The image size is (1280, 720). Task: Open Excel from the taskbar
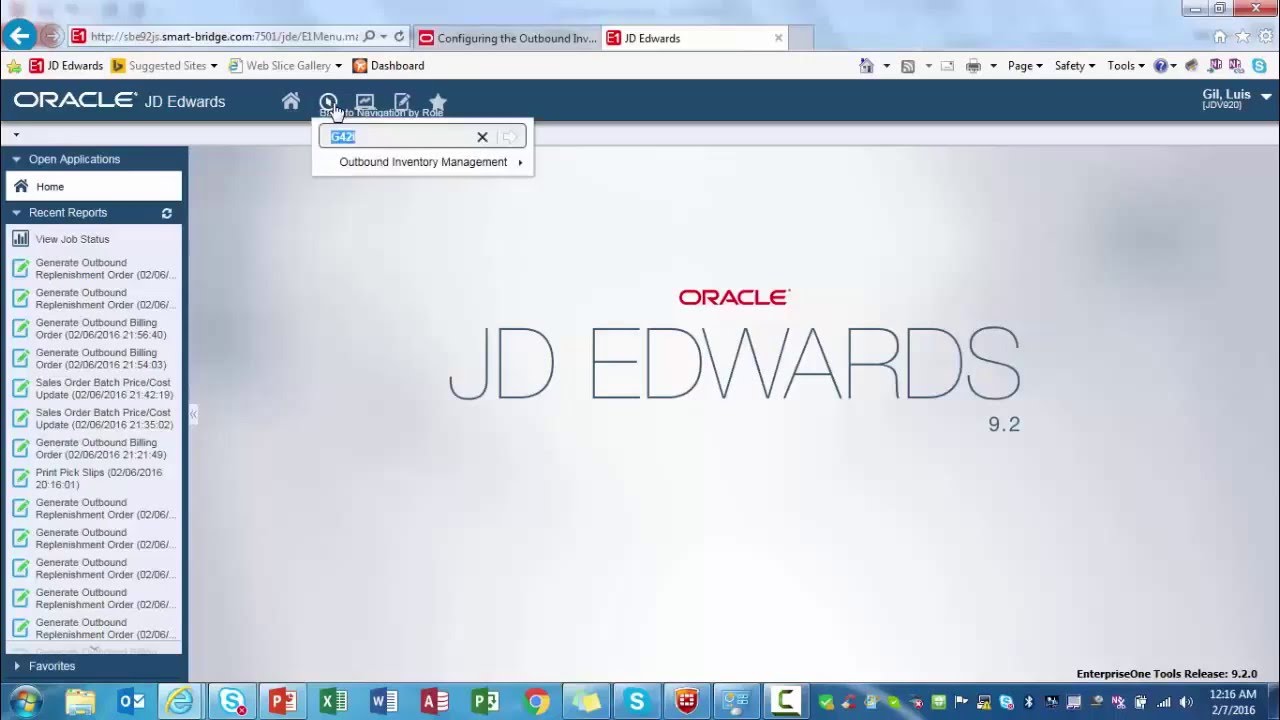coord(333,702)
